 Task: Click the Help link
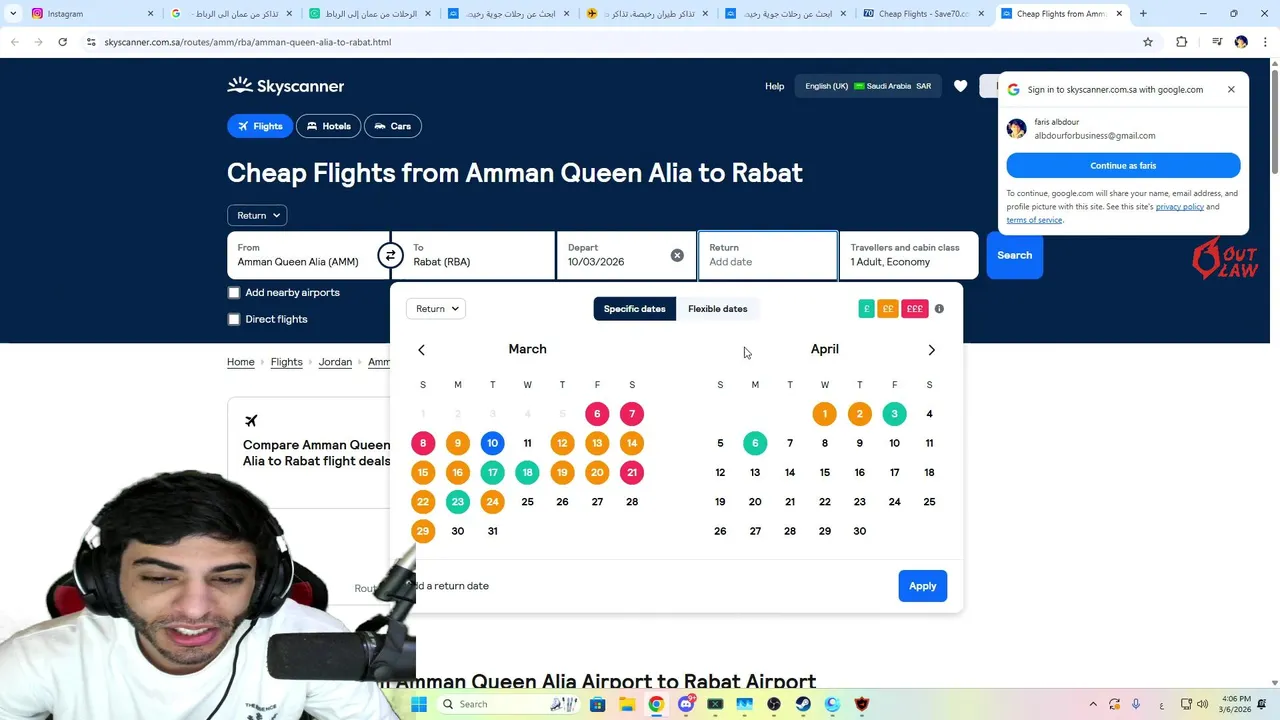[x=774, y=86]
